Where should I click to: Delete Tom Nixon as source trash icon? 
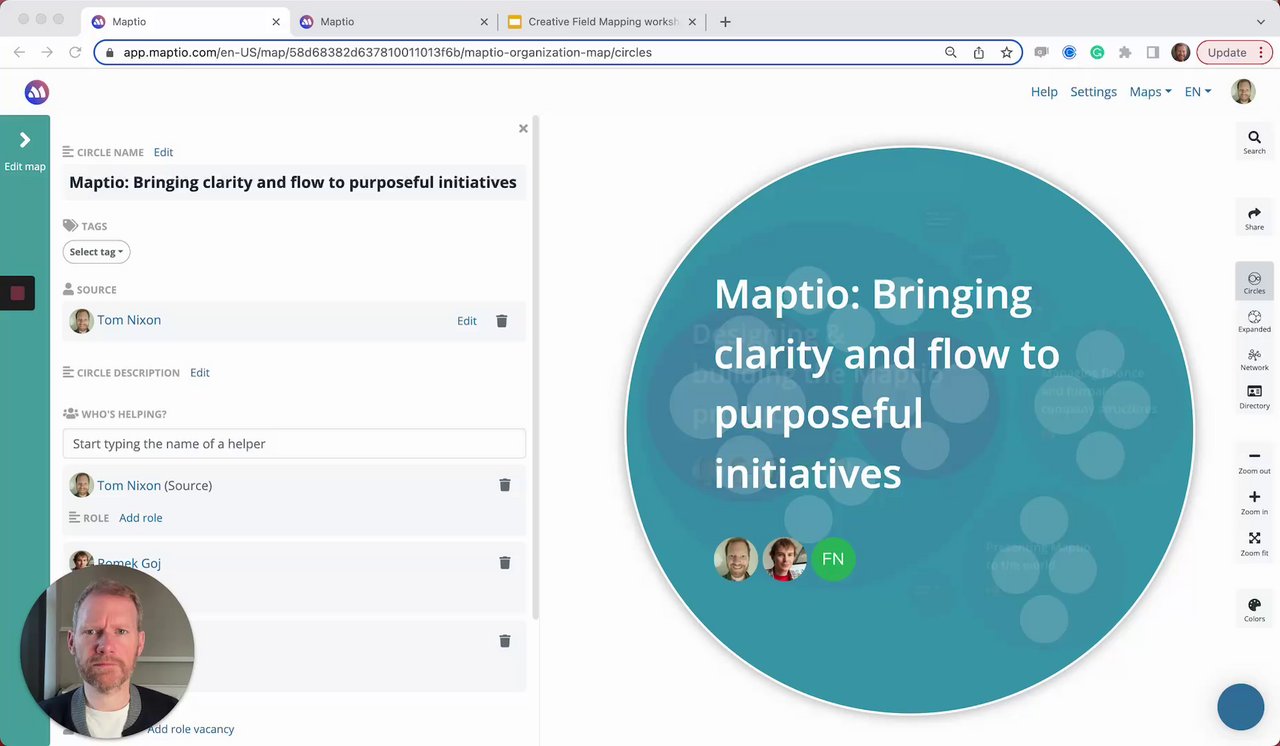tap(502, 321)
